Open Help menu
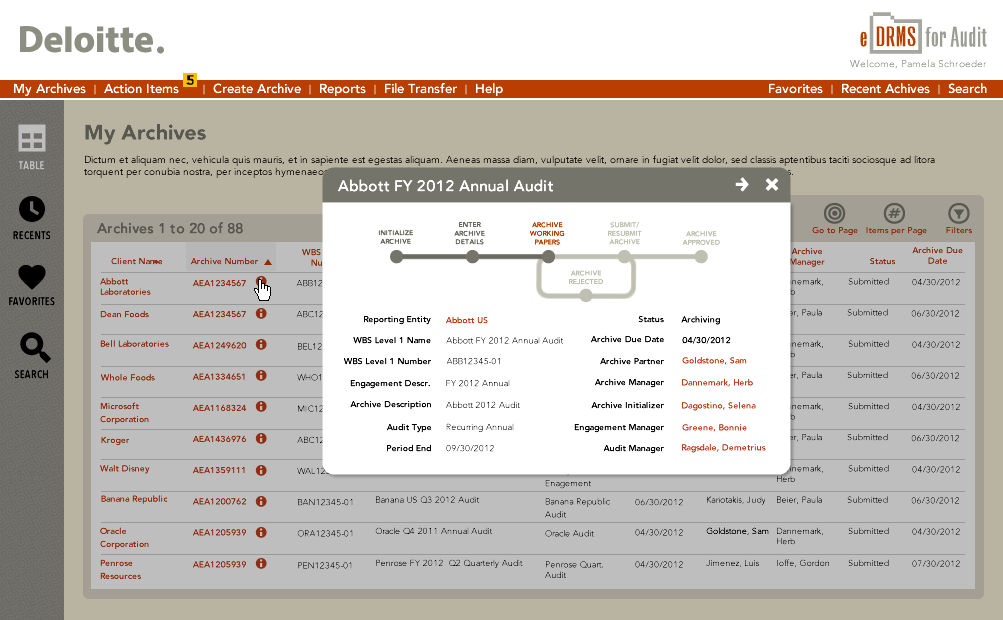 (x=489, y=89)
